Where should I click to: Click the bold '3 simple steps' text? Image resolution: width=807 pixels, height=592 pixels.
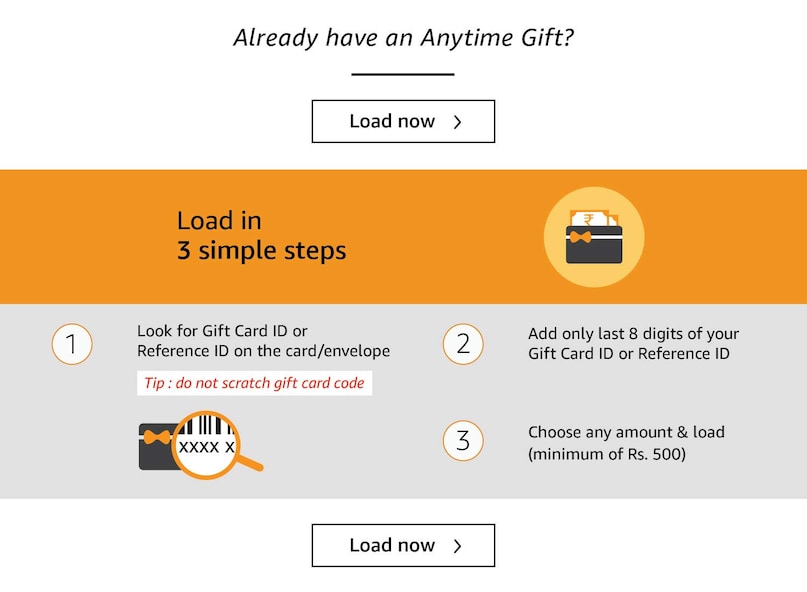click(x=262, y=250)
